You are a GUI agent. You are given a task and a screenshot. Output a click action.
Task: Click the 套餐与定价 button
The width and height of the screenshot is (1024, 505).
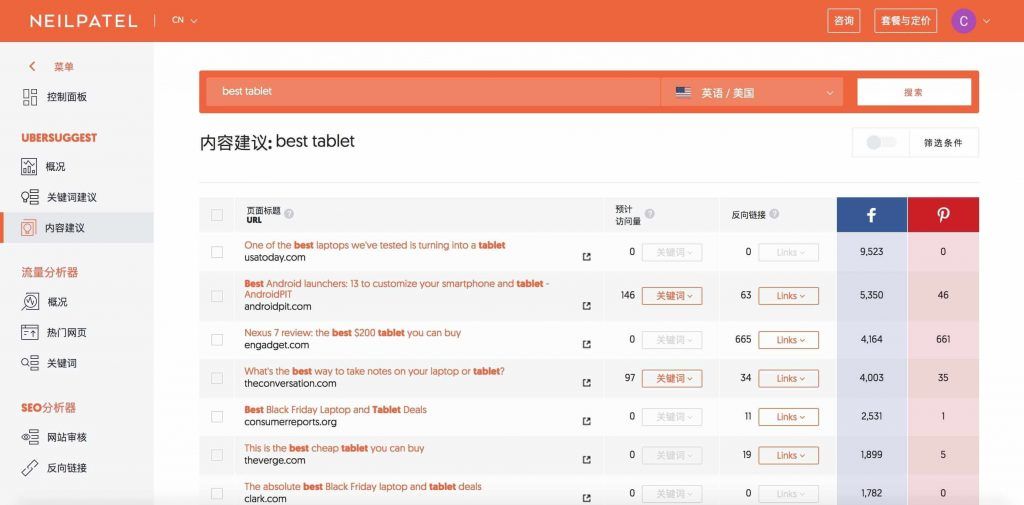click(905, 21)
